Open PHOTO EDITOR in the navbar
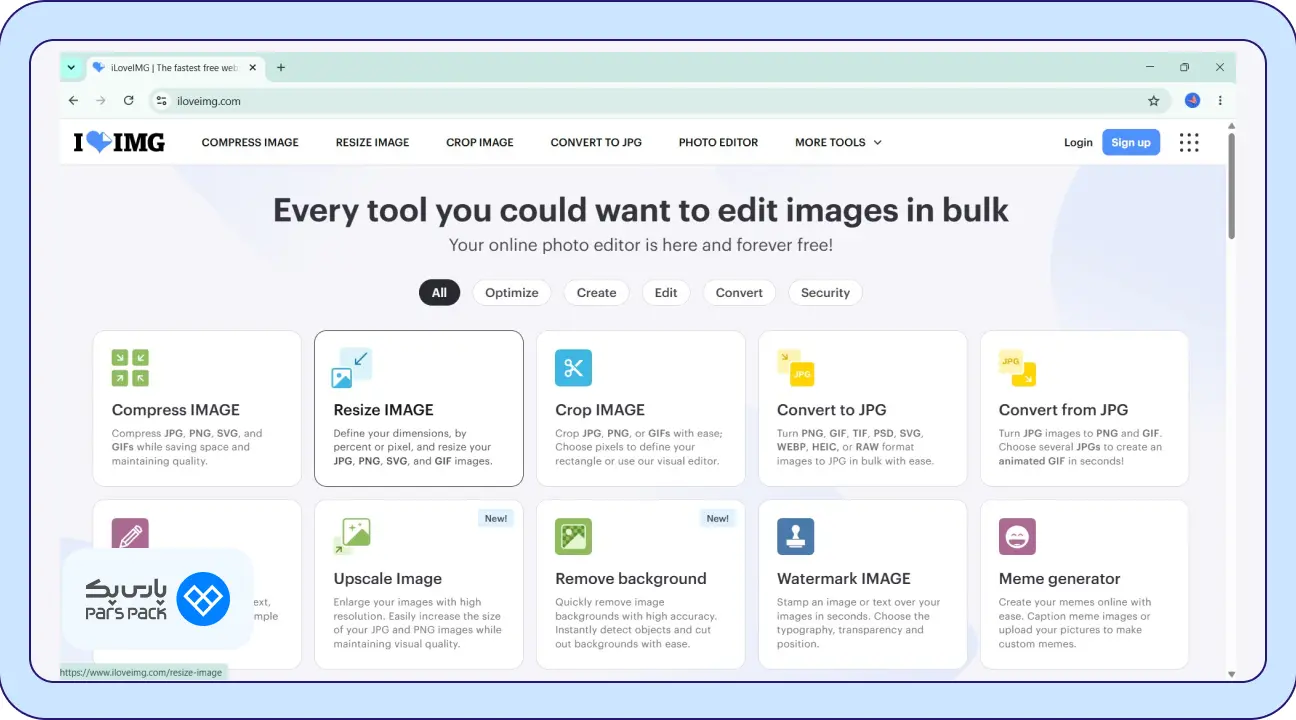Viewport: 1296px width, 720px height. (x=718, y=142)
